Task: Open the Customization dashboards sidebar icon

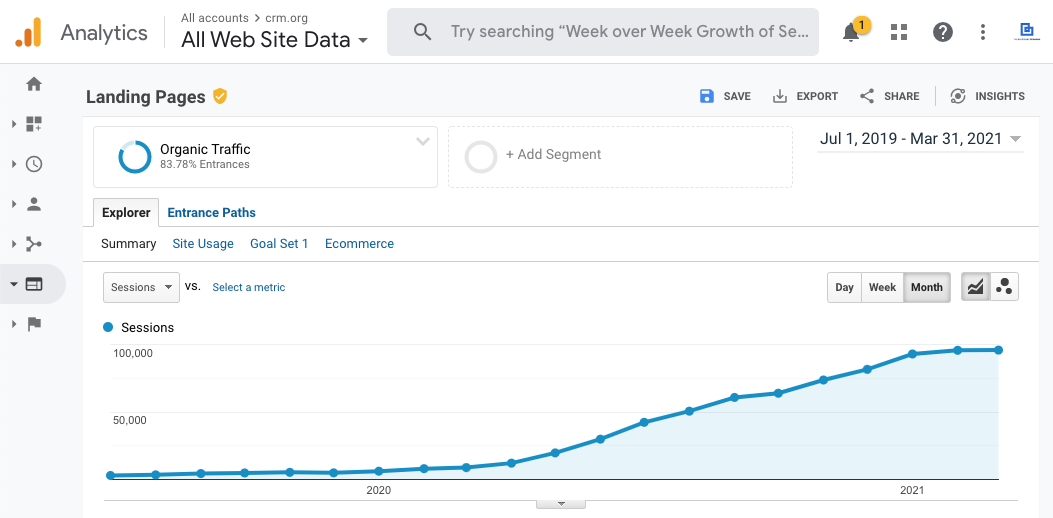Action: (x=34, y=124)
